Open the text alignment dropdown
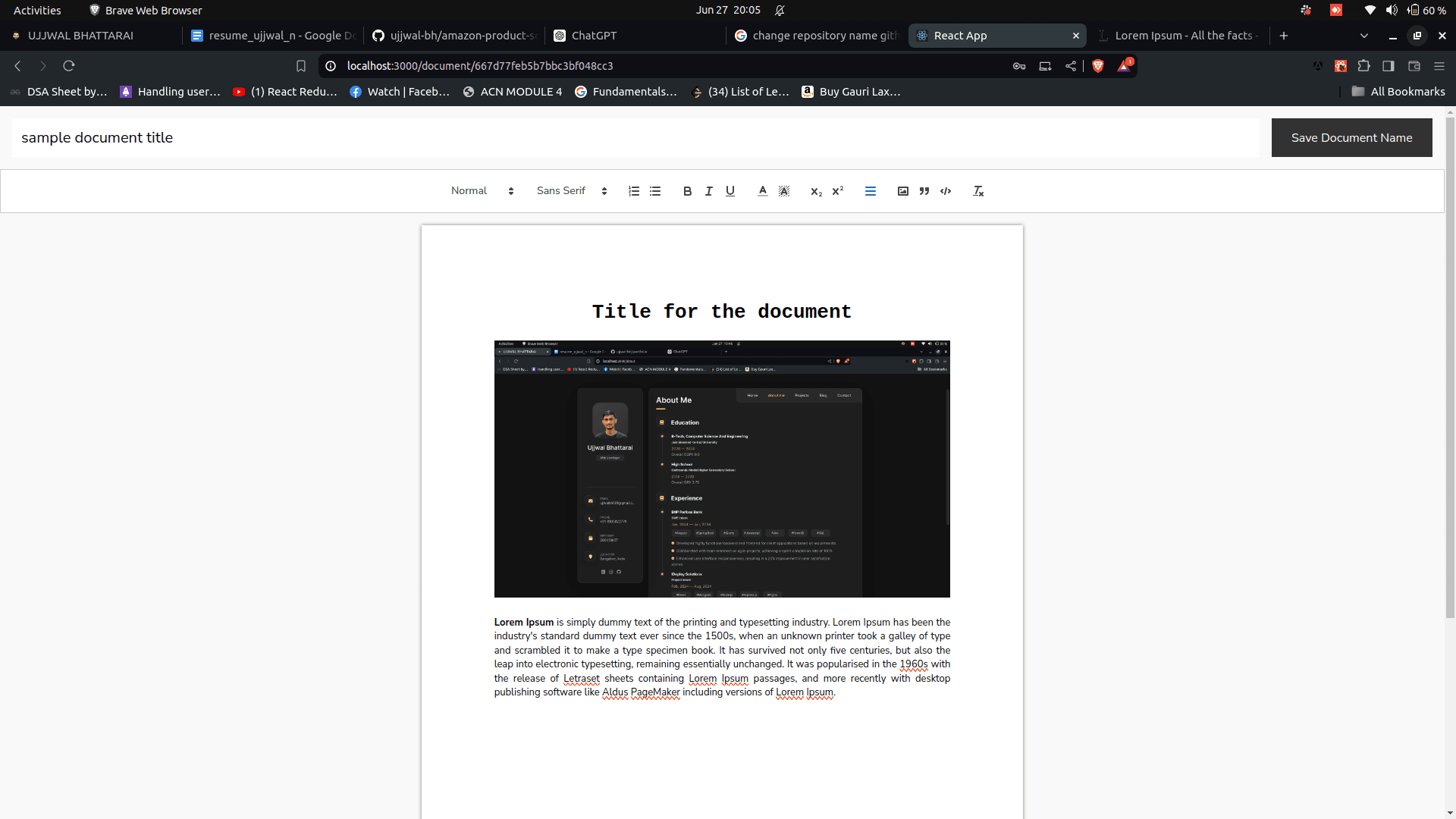Screen dimensions: 1456x819 [x=871, y=191]
